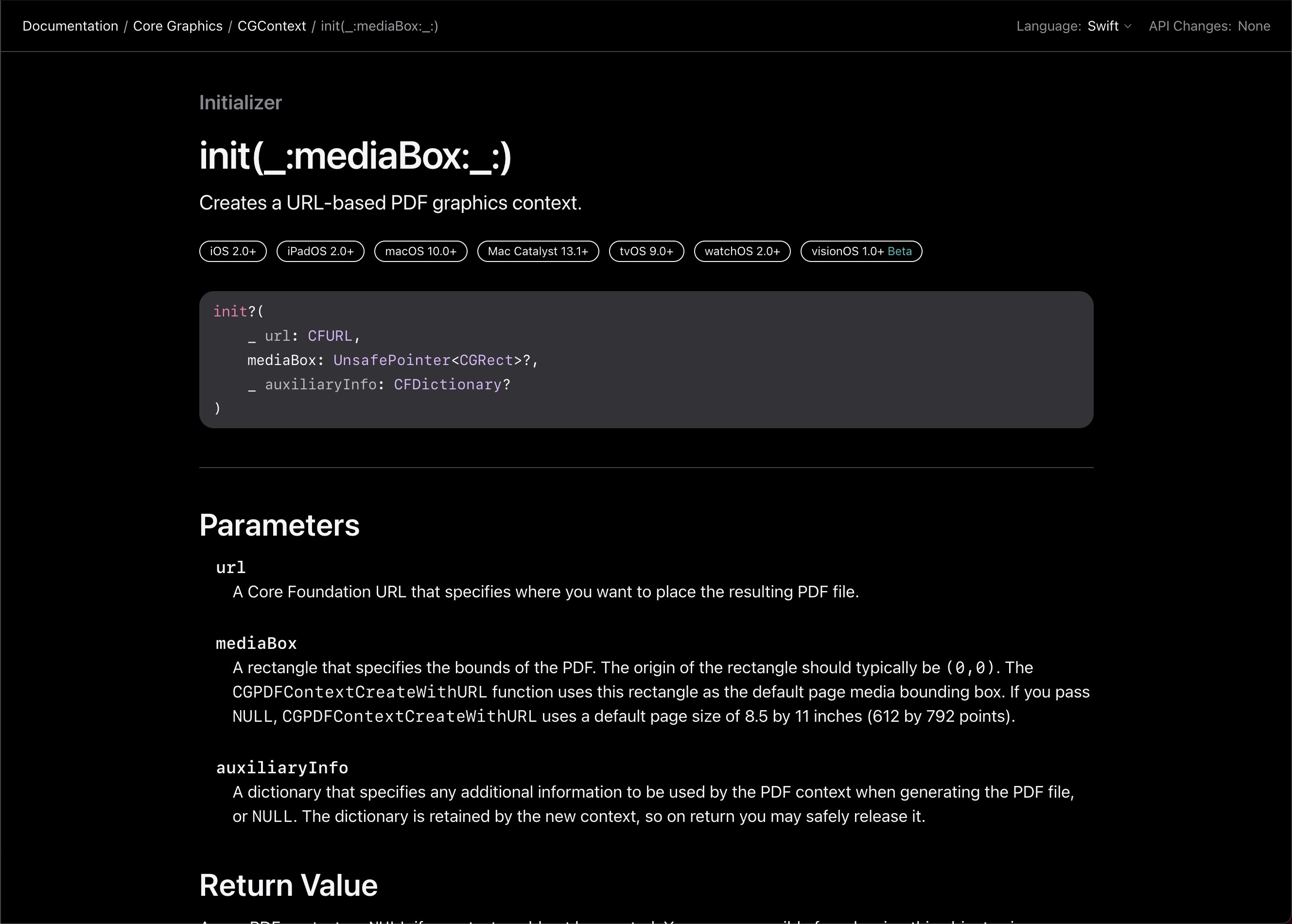The height and width of the screenshot is (924, 1292).
Task: Click the macOS 10.0+ availability badge
Action: pyautogui.click(x=420, y=251)
